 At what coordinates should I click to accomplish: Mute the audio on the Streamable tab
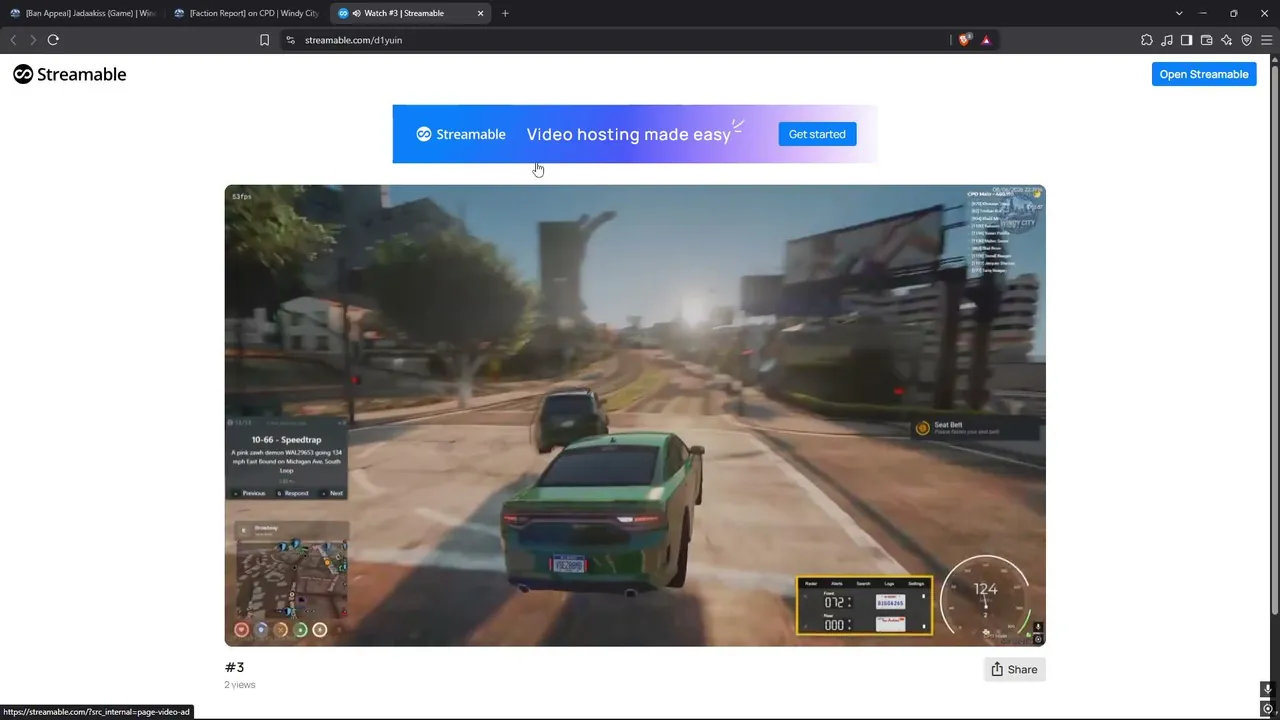click(356, 13)
